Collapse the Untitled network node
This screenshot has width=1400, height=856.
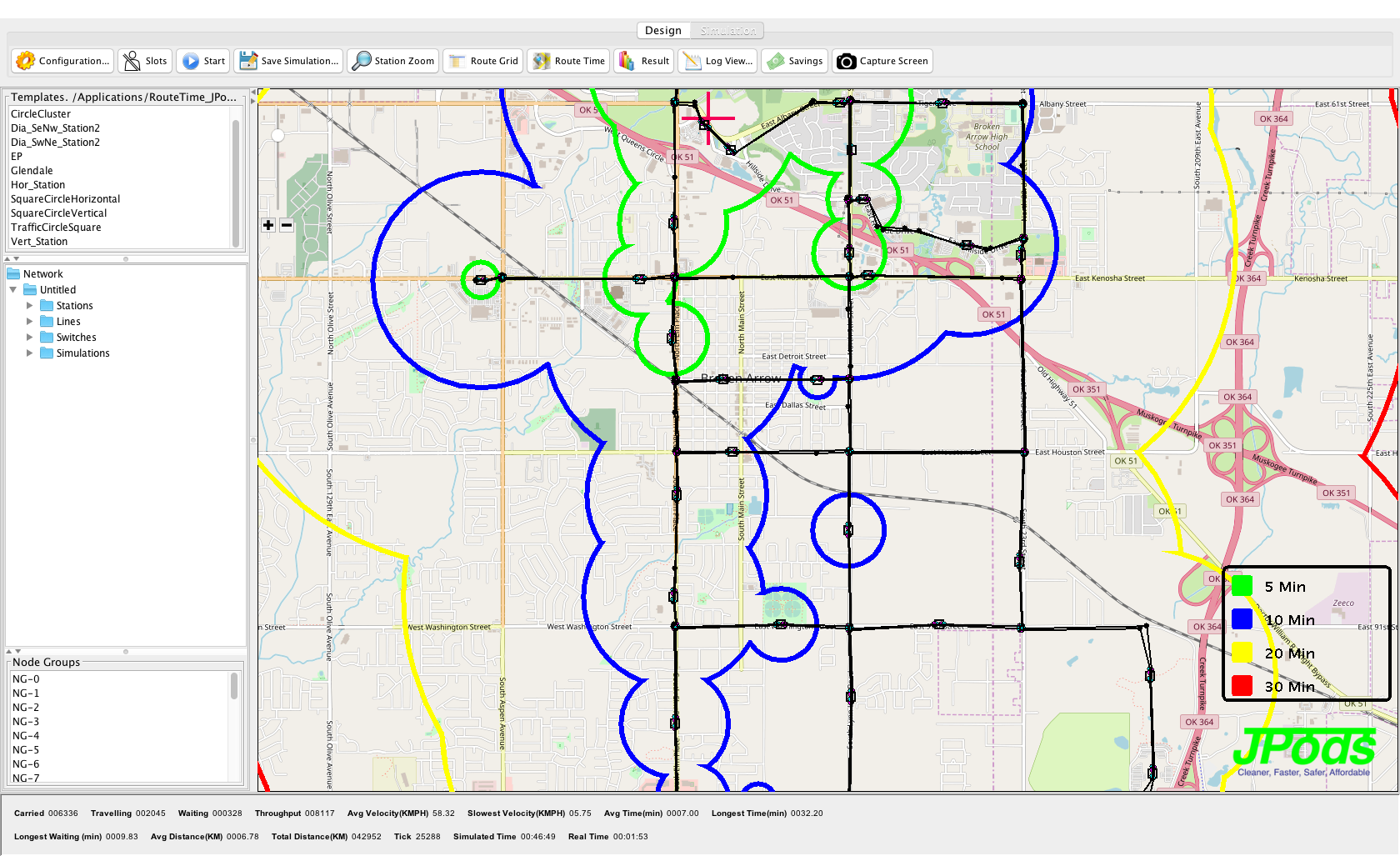(x=13, y=290)
